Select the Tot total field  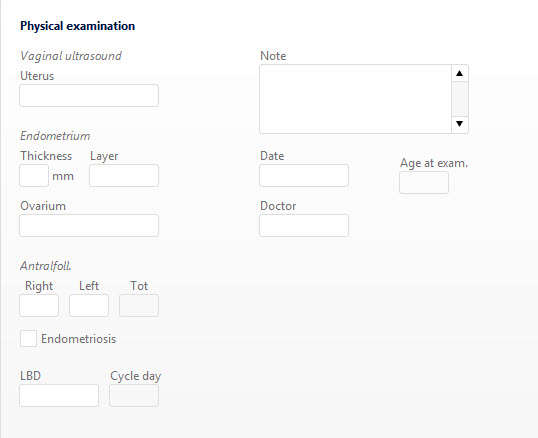139,305
